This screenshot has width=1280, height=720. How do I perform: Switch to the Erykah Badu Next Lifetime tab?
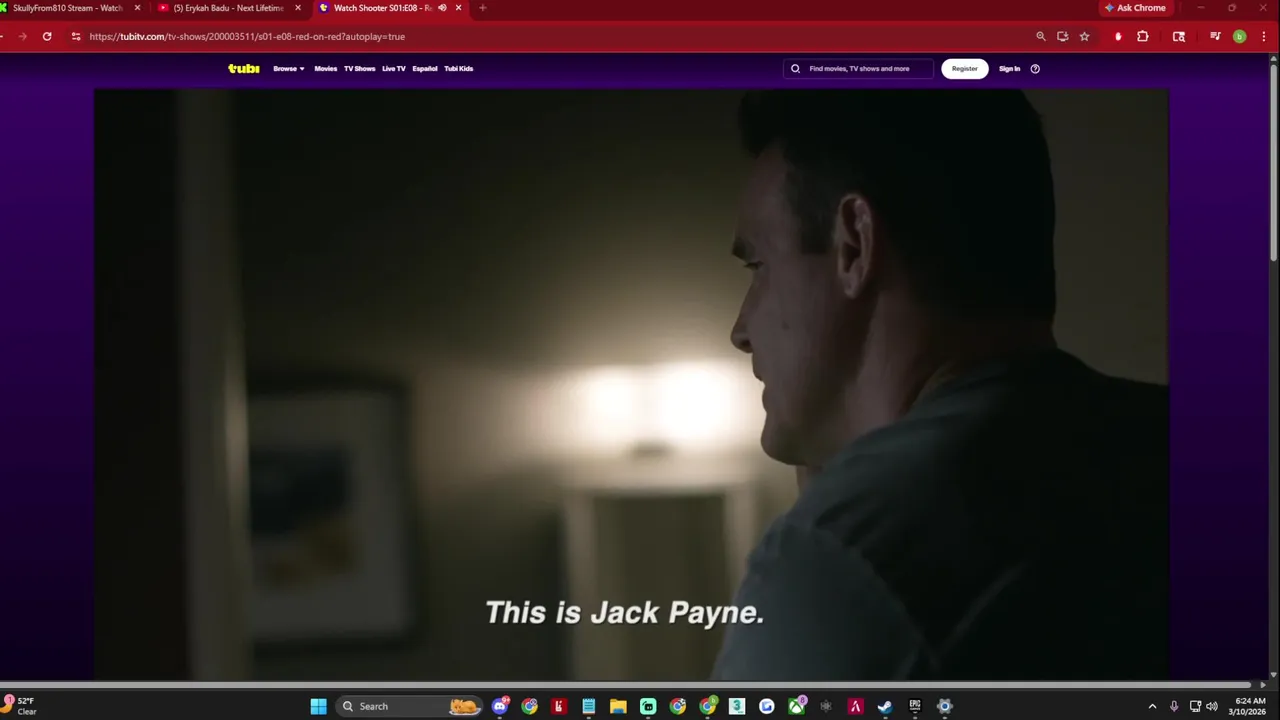click(x=228, y=8)
